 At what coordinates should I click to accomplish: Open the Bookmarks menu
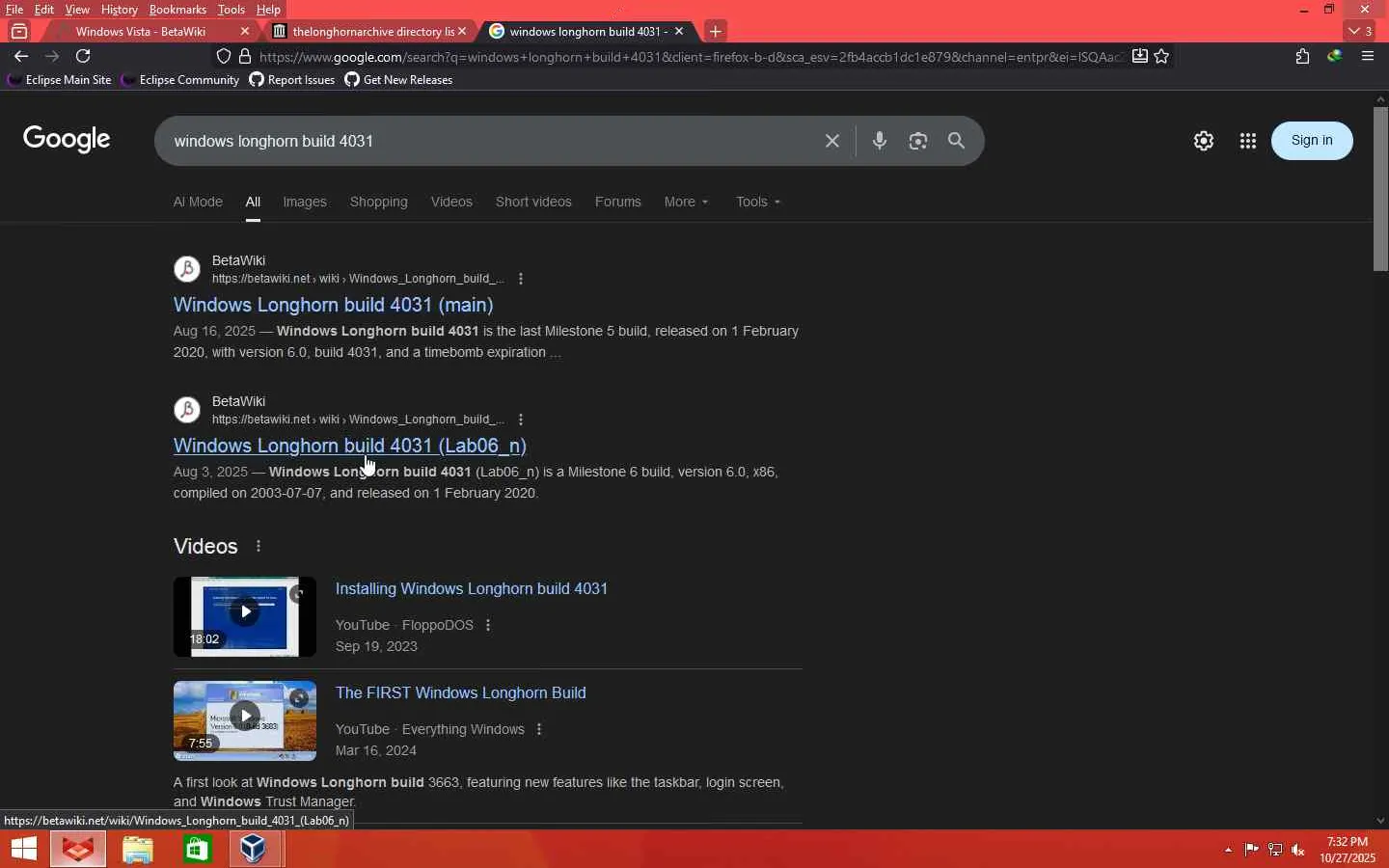pyautogui.click(x=177, y=10)
